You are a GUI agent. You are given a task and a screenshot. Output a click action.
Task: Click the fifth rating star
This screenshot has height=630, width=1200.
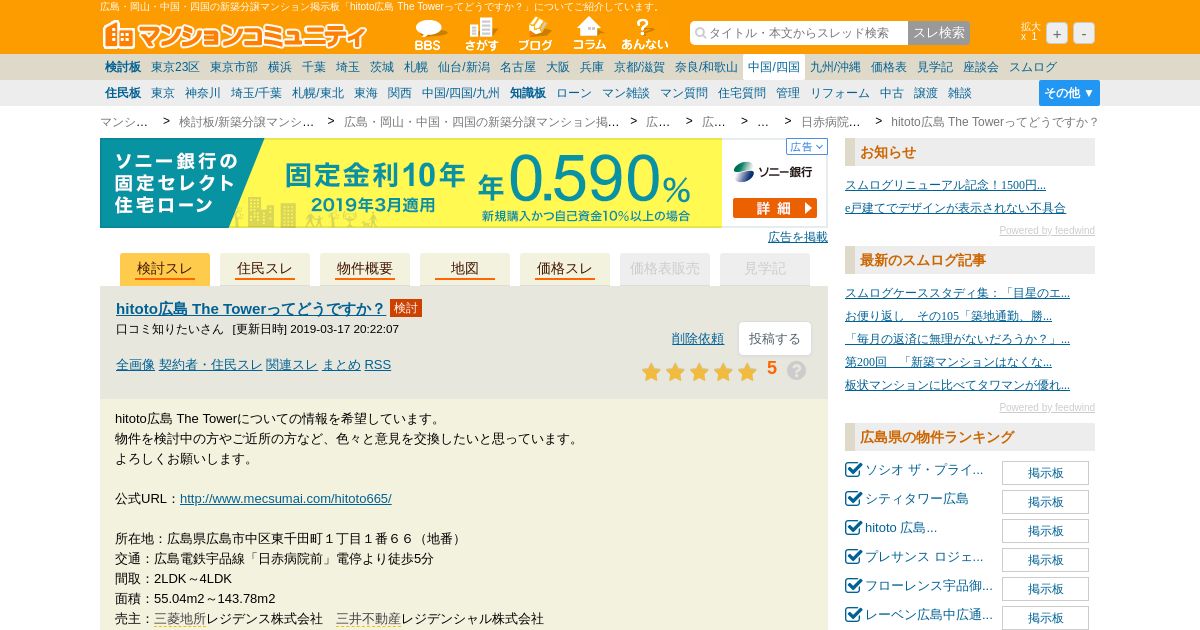pyautogui.click(x=747, y=372)
